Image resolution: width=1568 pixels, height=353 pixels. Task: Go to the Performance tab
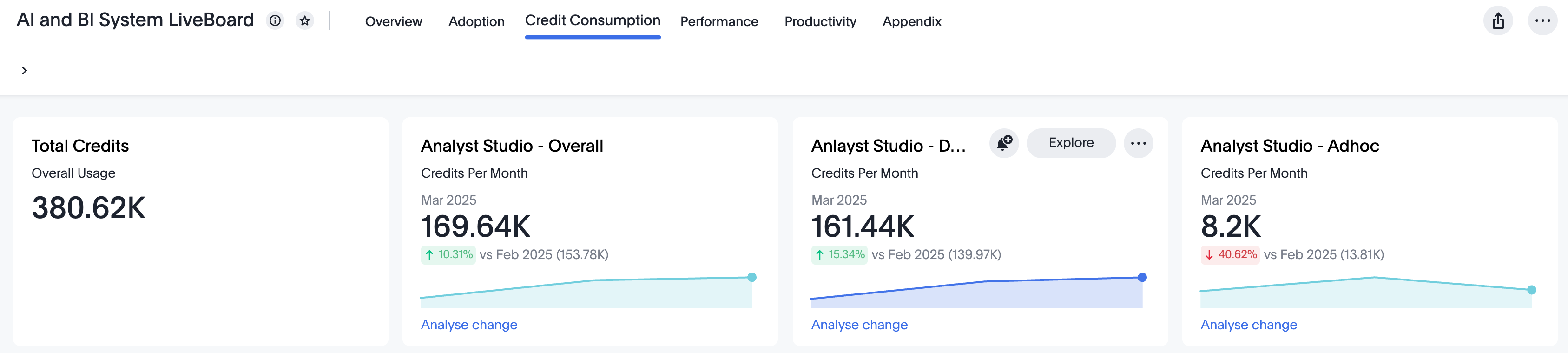(x=719, y=22)
